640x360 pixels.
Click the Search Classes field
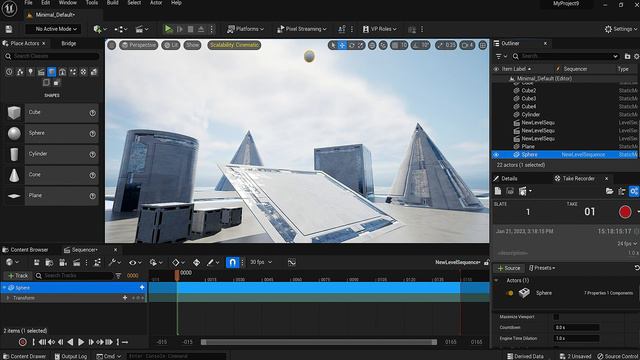point(52,56)
